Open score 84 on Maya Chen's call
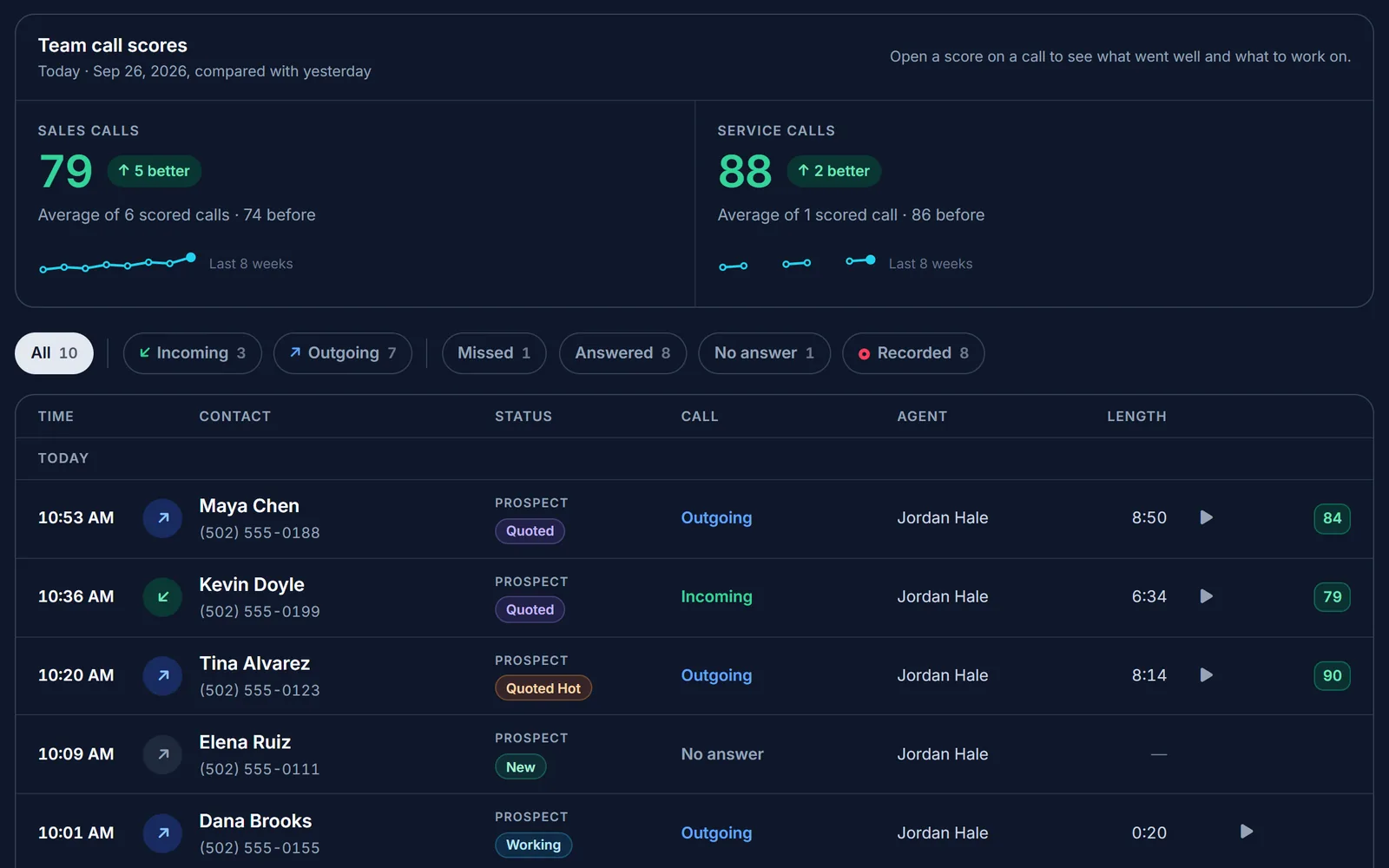Screen dimensions: 1389x868 tap(1332, 518)
